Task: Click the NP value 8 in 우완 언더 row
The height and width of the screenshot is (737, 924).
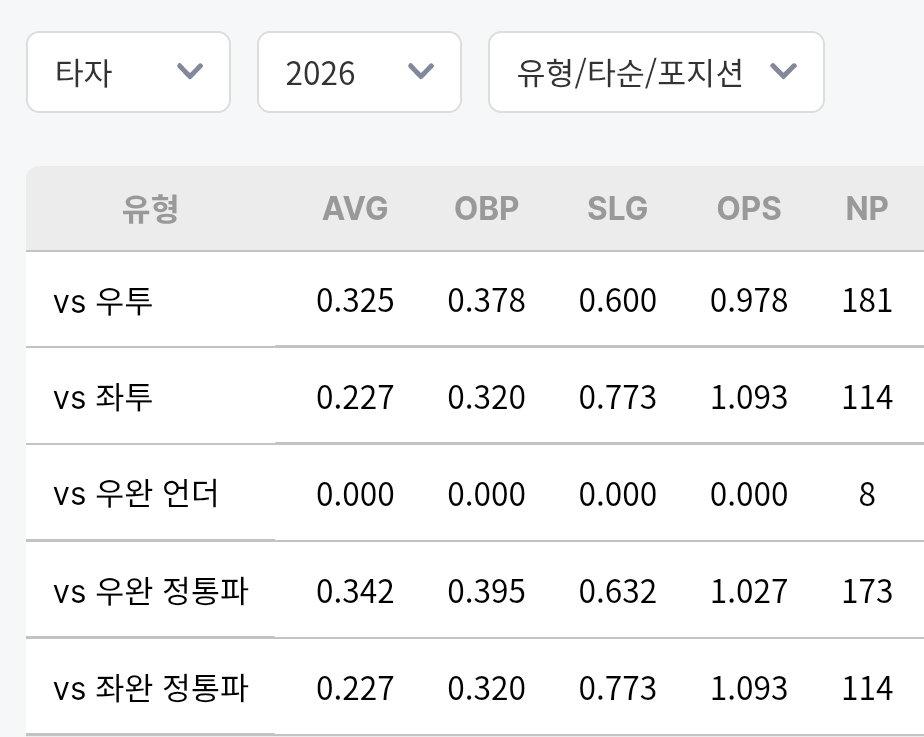Action: pyautogui.click(x=866, y=494)
